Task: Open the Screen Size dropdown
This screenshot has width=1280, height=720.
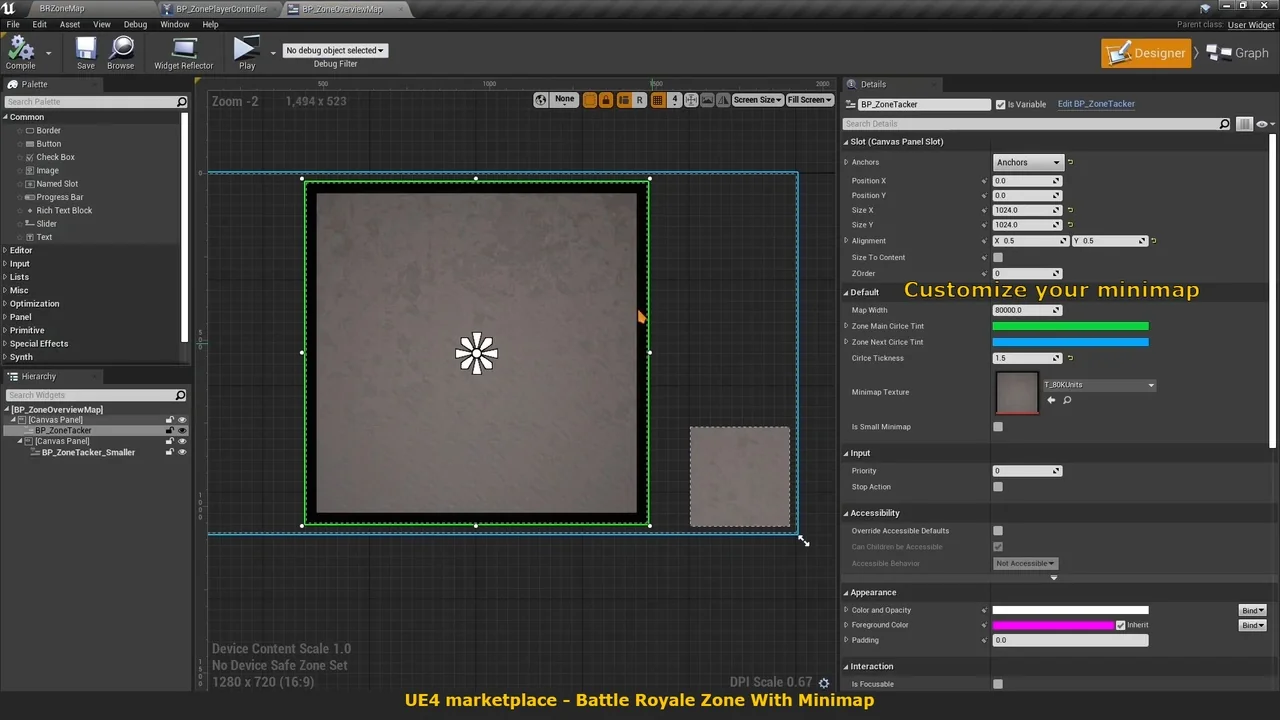Action: coord(757,100)
